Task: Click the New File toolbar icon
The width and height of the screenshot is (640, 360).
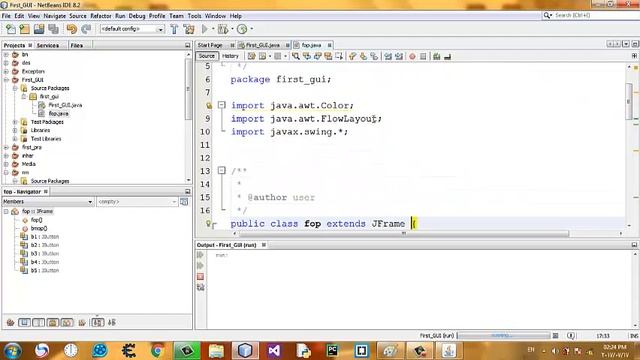Action: coord(11,29)
